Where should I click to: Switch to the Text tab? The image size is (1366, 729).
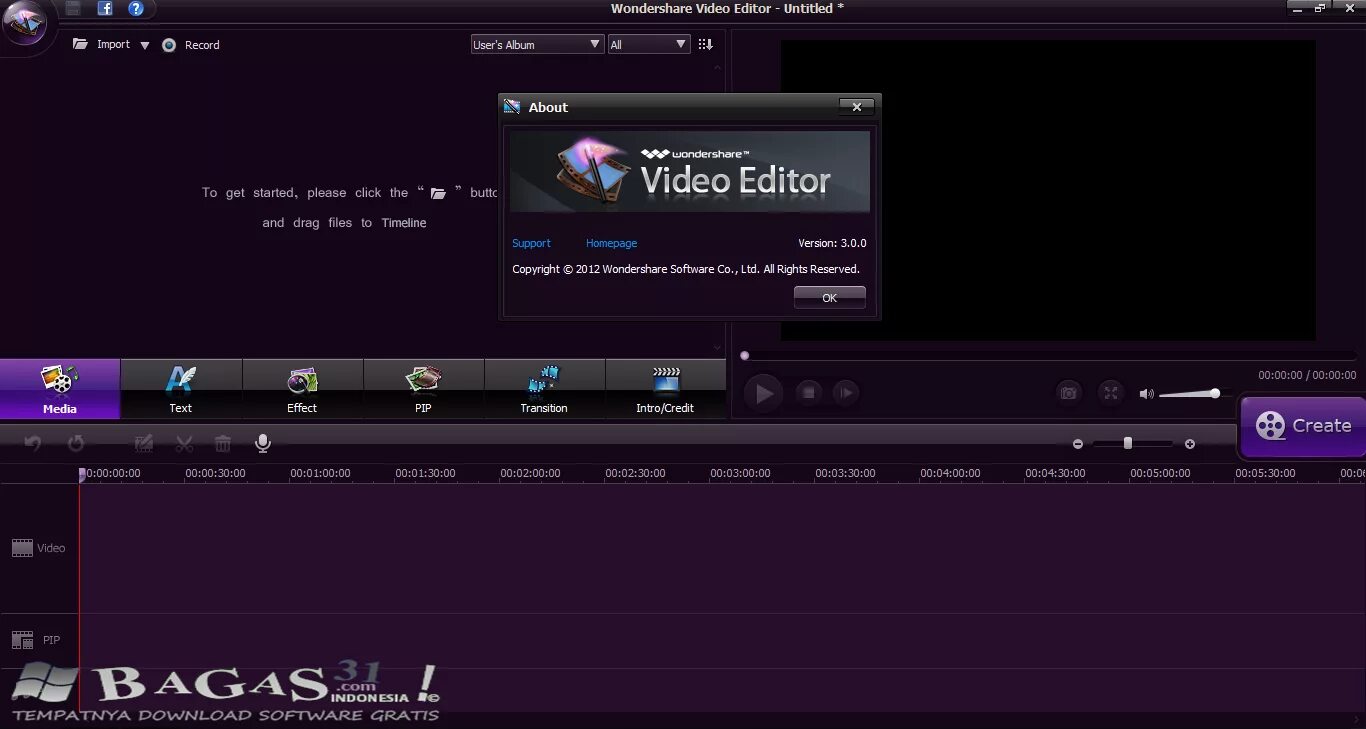coord(181,389)
